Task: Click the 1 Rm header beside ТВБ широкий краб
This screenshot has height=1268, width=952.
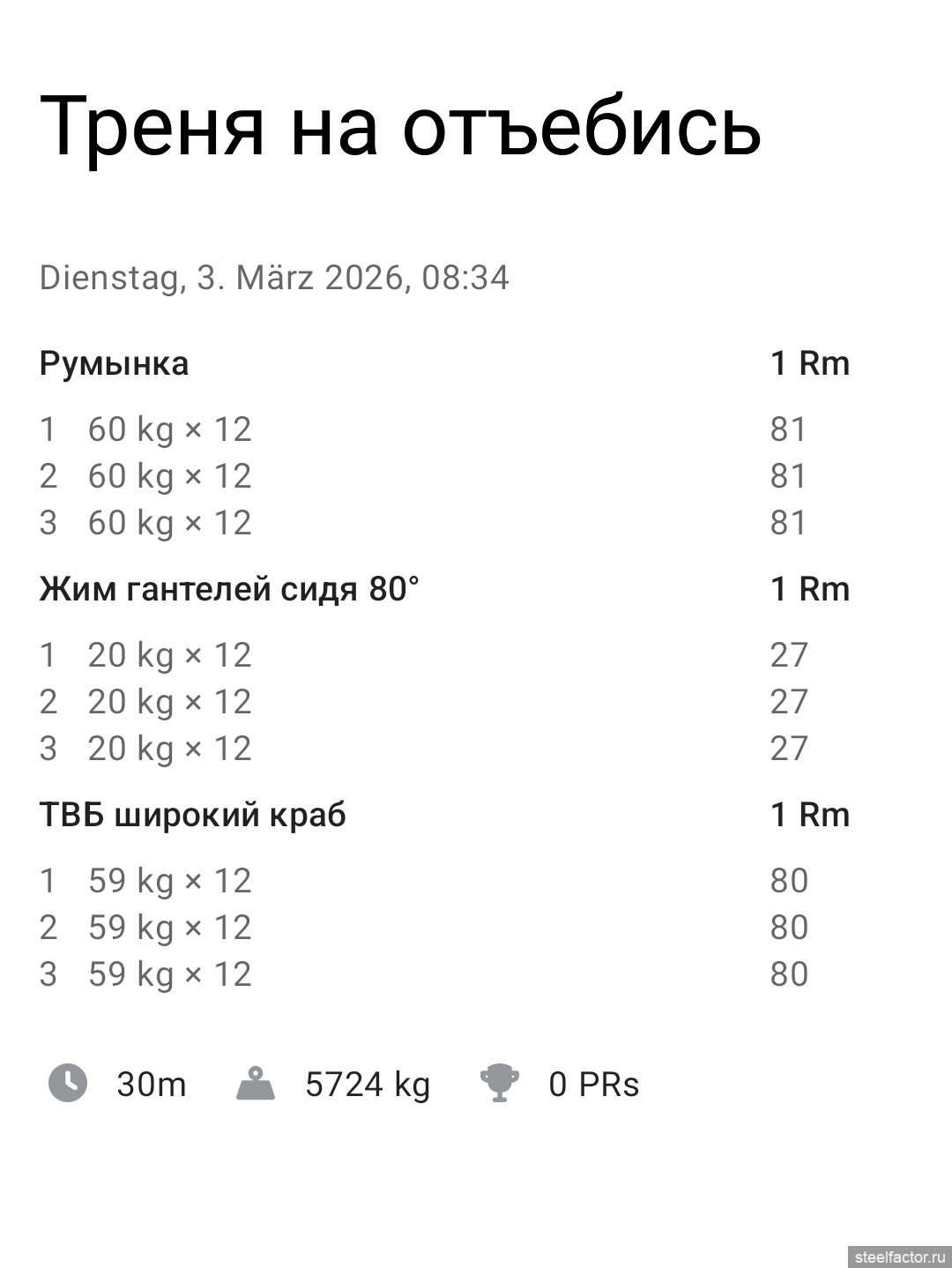Action: (x=809, y=815)
